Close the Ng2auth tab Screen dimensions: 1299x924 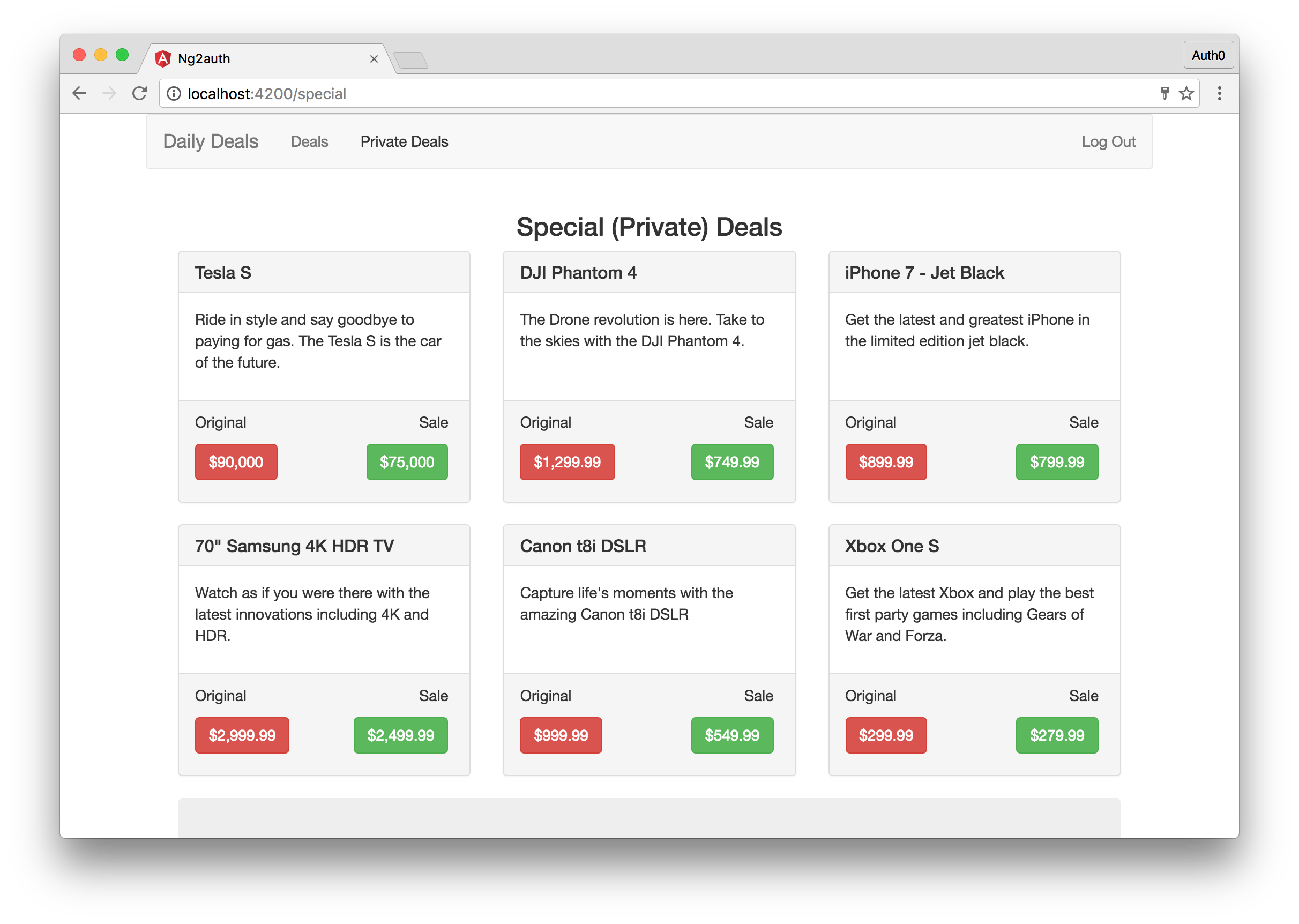374,58
